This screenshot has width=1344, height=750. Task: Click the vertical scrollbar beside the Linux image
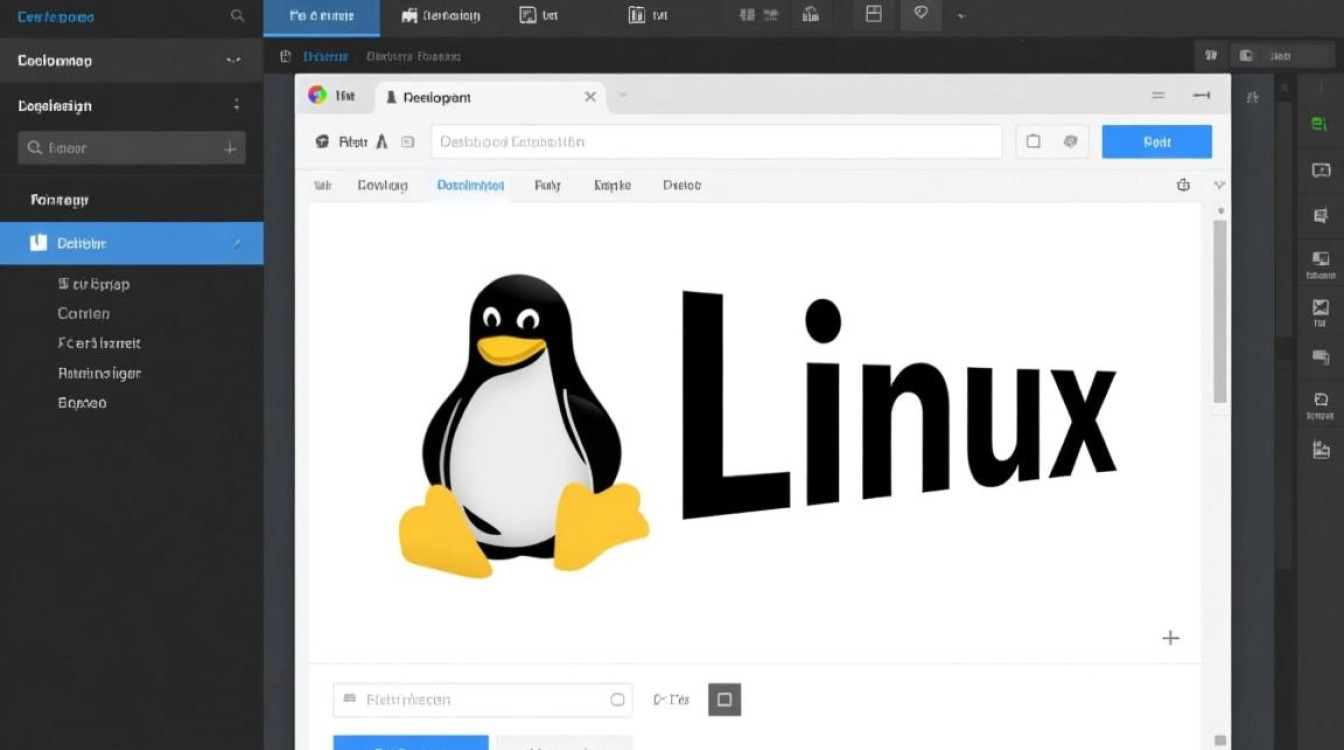click(1219, 310)
